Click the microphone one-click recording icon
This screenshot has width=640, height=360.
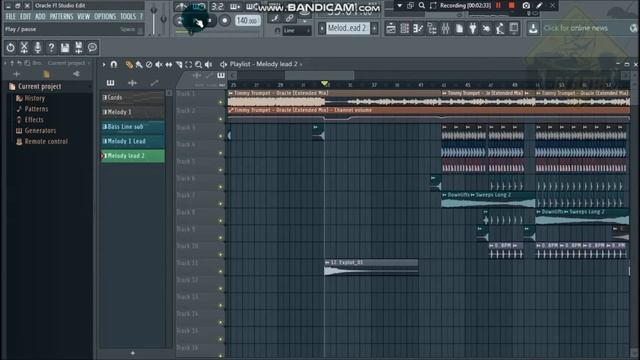pyautogui.click(x=38, y=48)
